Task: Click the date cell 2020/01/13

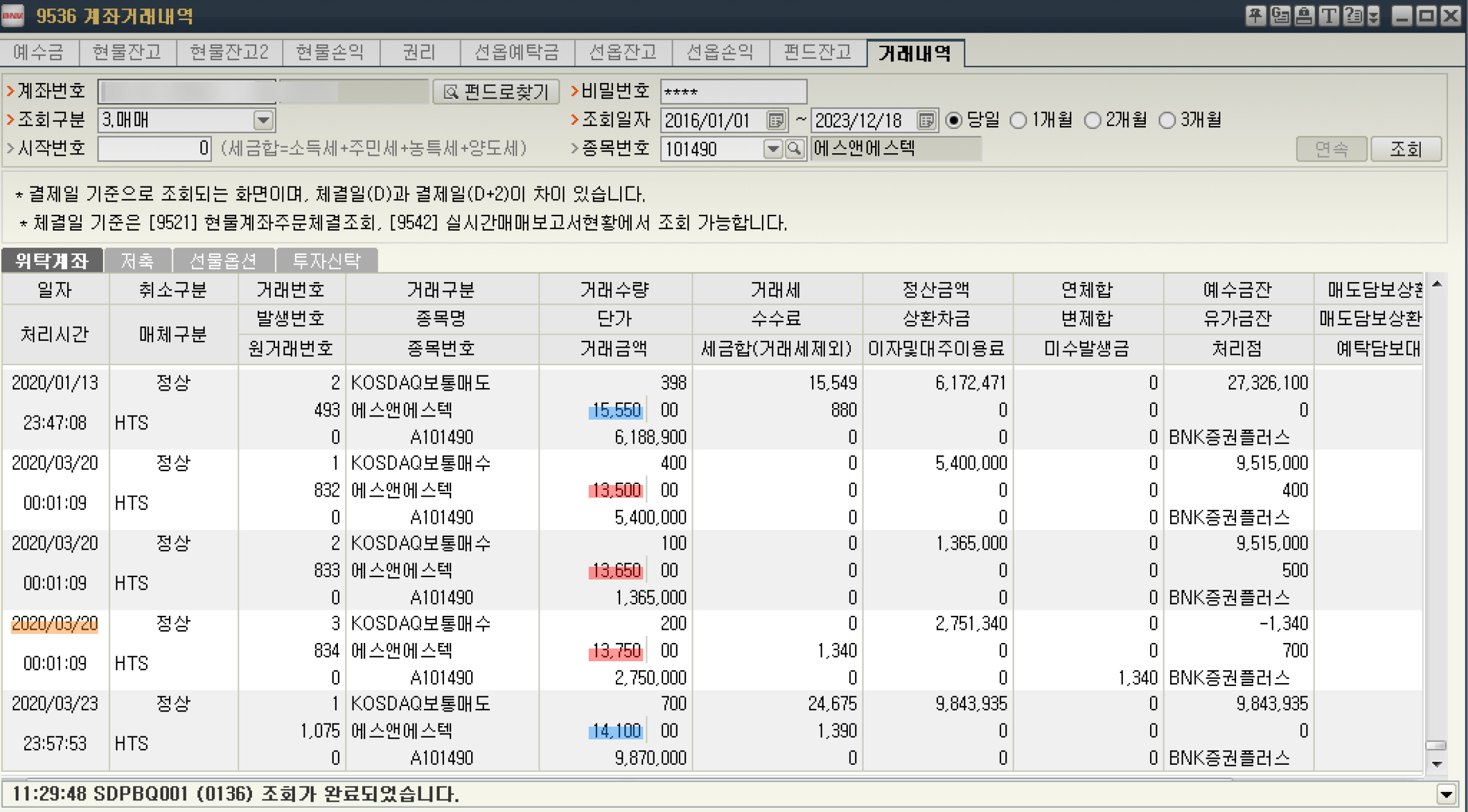Action: pos(55,383)
